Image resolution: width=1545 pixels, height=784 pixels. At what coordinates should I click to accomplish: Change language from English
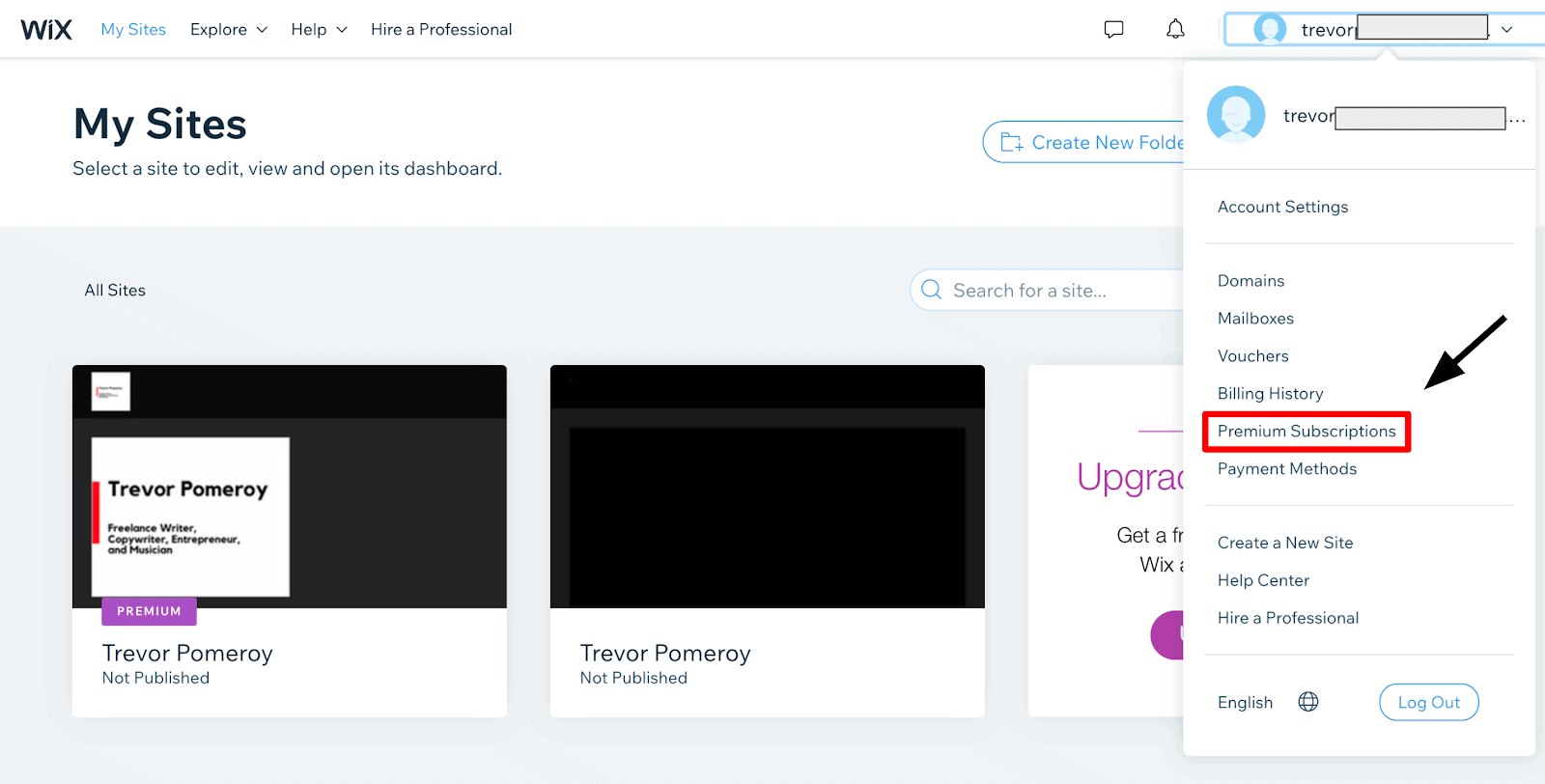pyautogui.click(x=1245, y=702)
